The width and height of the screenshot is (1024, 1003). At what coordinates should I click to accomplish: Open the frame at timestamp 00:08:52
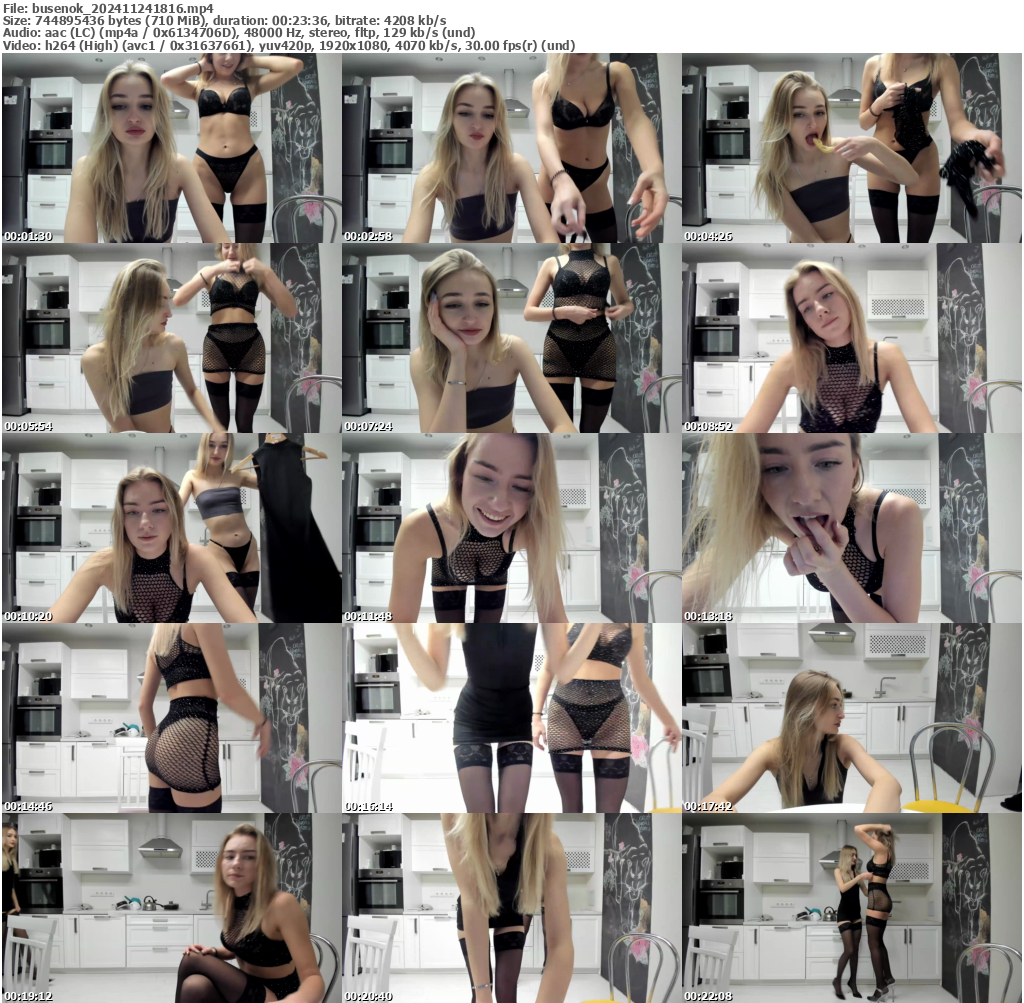pos(852,338)
